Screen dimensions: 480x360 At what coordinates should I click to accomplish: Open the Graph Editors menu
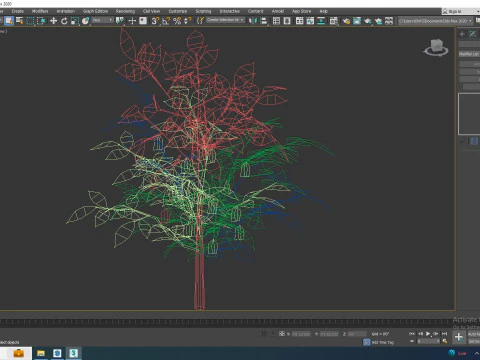tap(95, 11)
